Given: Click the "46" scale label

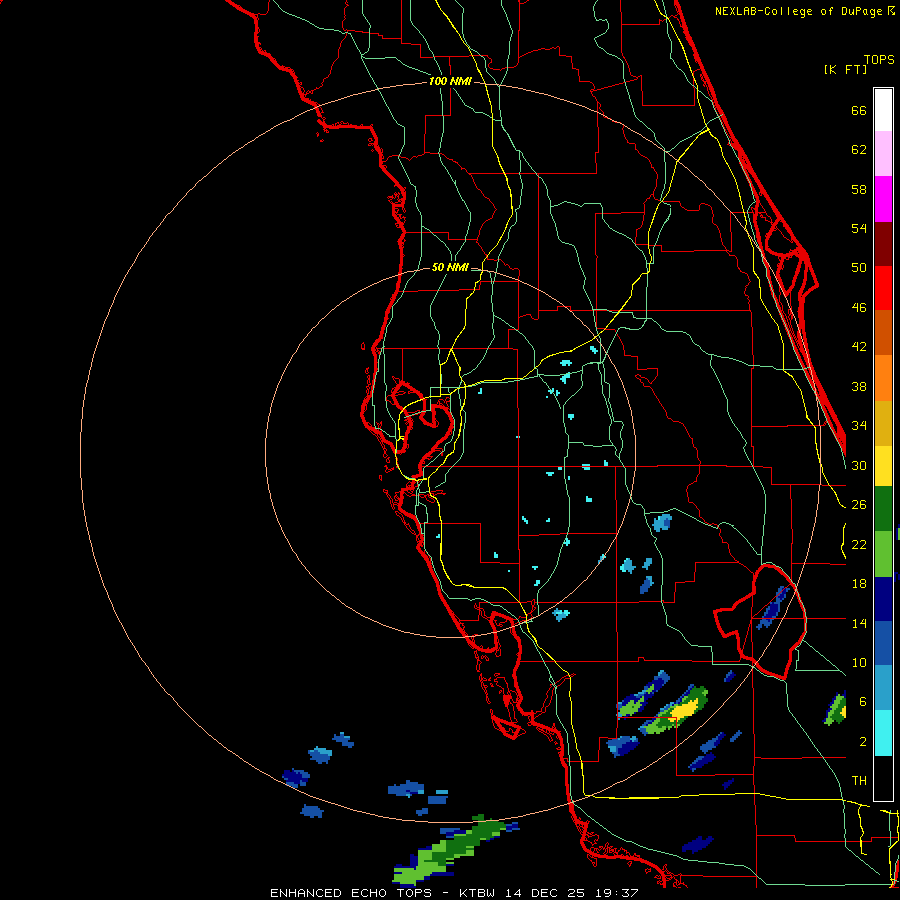Looking at the screenshot, I should point(859,308).
